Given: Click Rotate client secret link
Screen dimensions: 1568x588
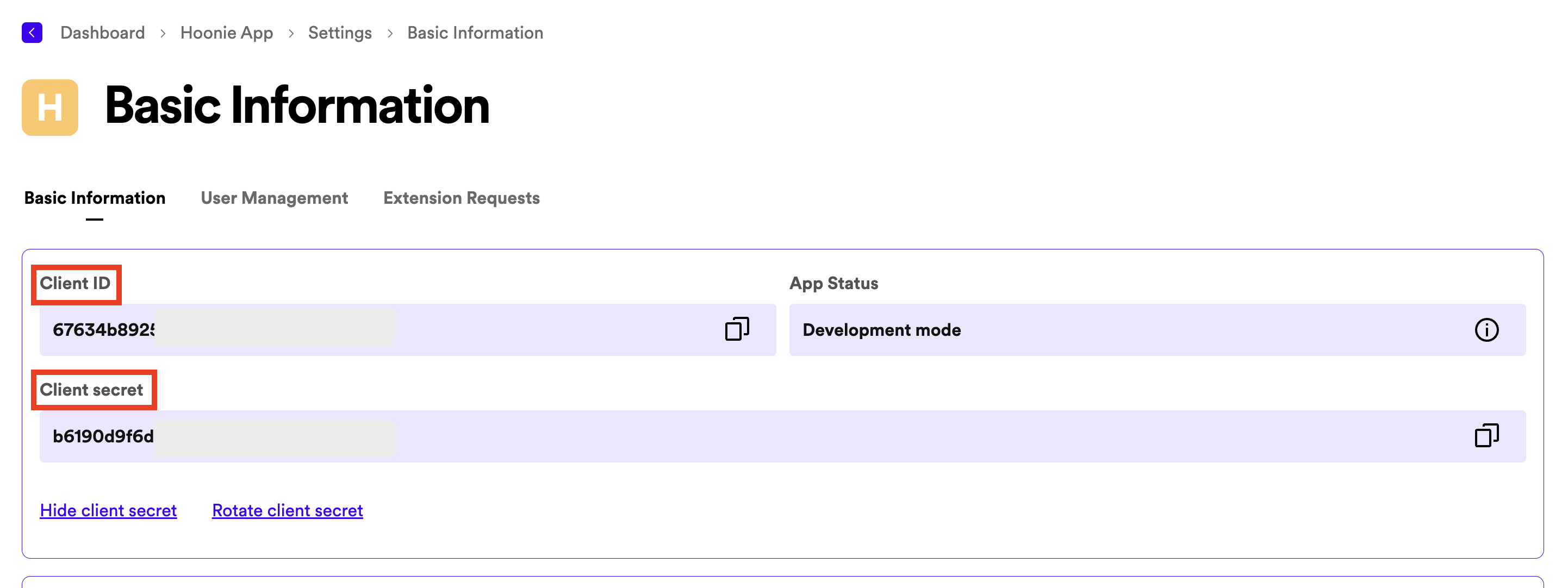Looking at the screenshot, I should [x=287, y=510].
